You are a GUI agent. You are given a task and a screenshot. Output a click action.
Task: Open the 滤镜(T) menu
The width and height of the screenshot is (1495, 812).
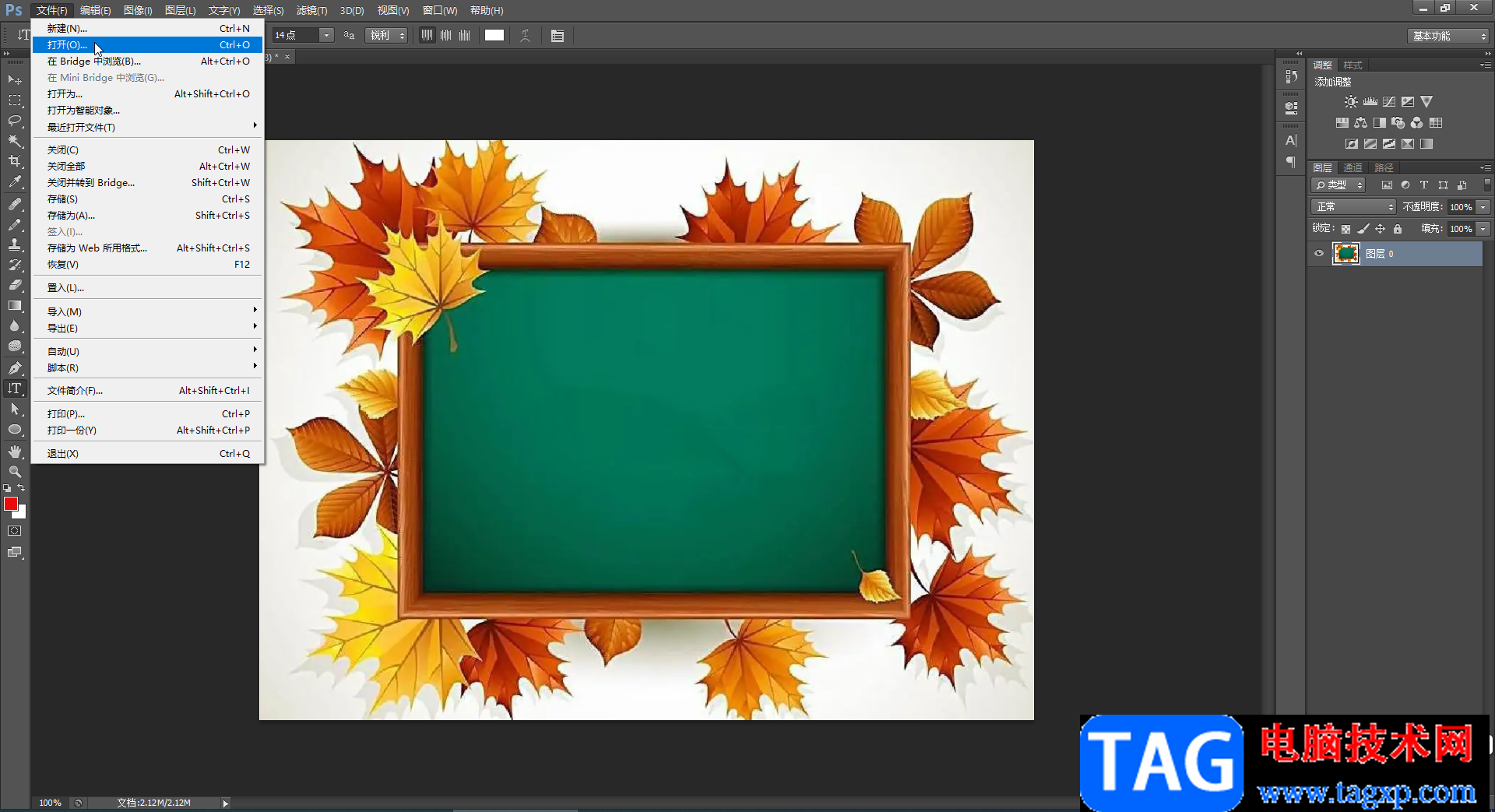coord(311,11)
